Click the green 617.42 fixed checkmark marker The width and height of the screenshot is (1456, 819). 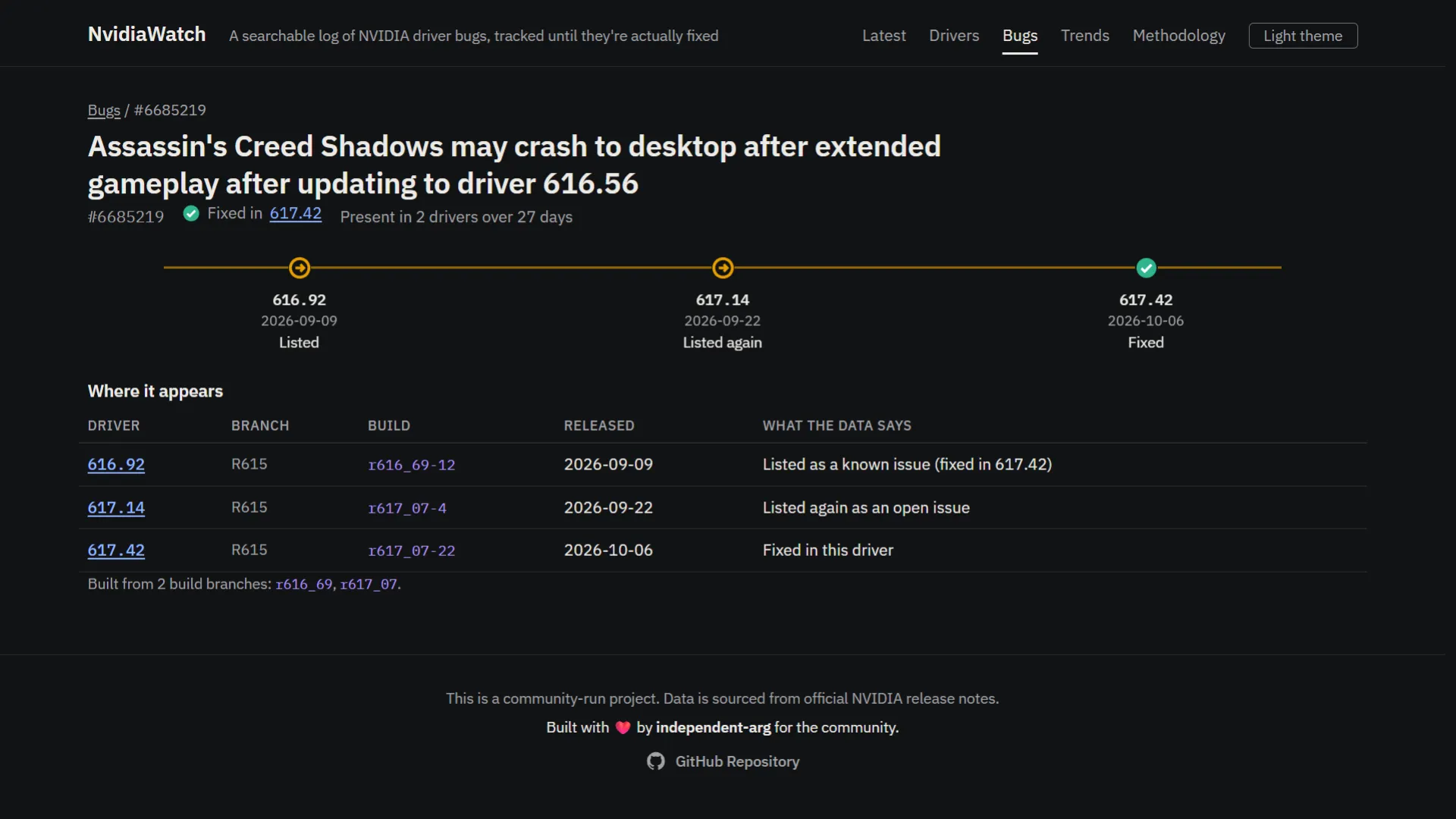coord(1146,268)
